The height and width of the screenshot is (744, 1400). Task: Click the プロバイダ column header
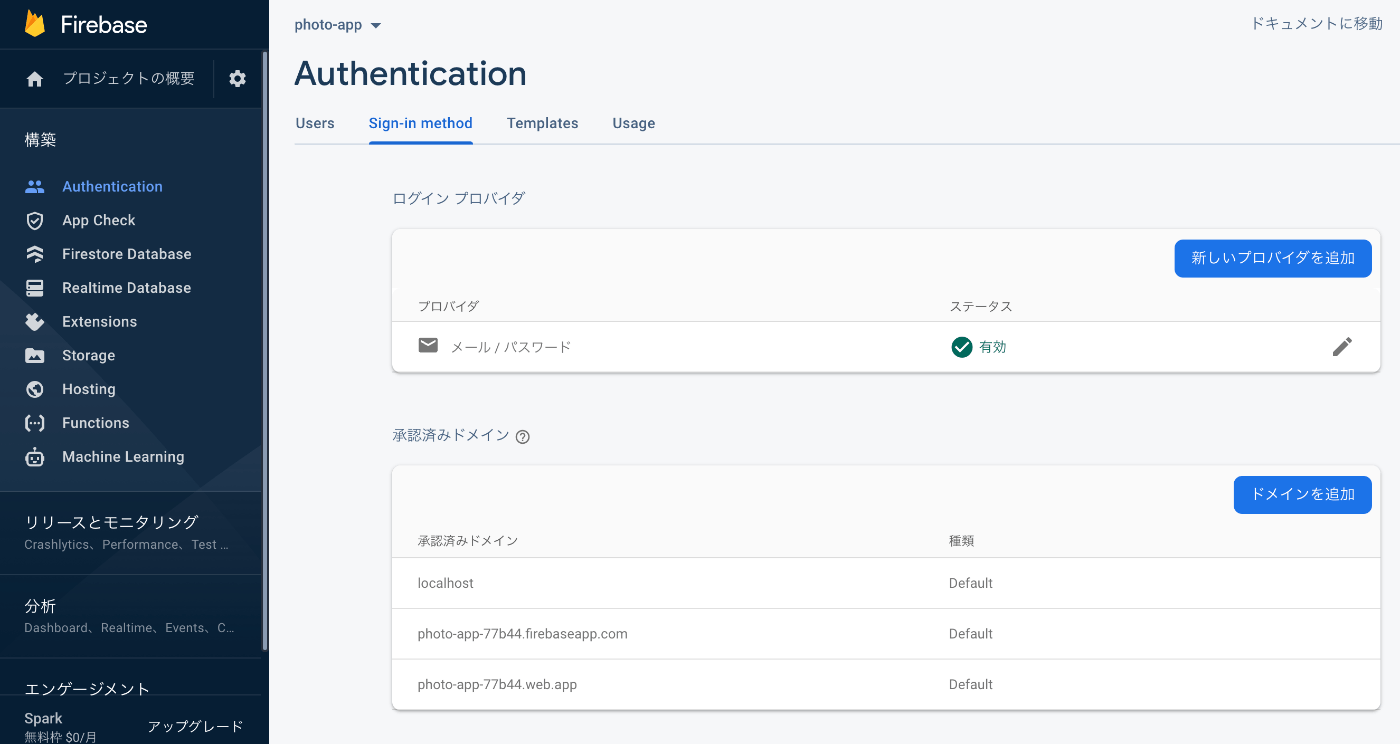click(448, 306)
